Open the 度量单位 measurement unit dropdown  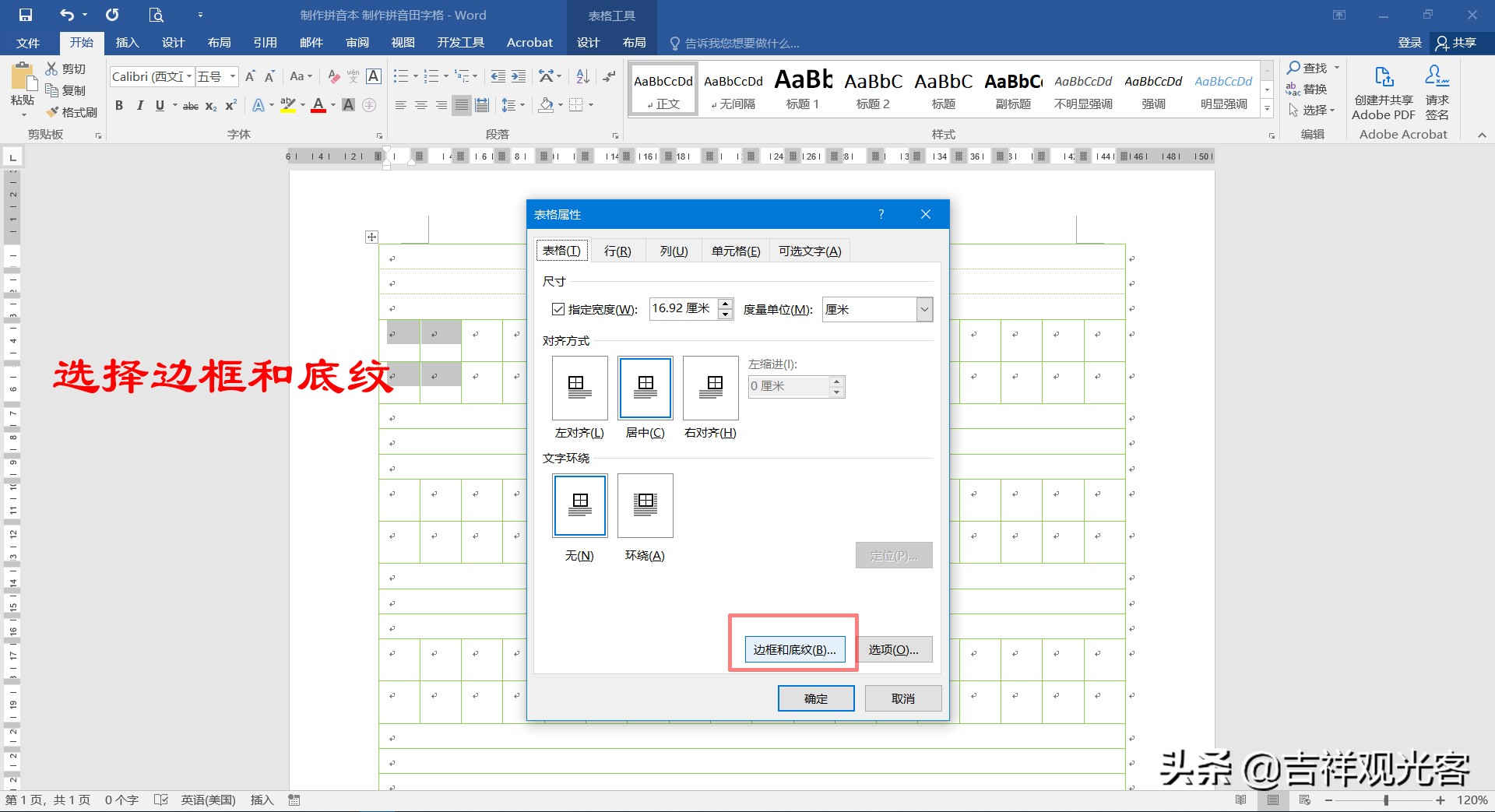[x=923, y=309]
